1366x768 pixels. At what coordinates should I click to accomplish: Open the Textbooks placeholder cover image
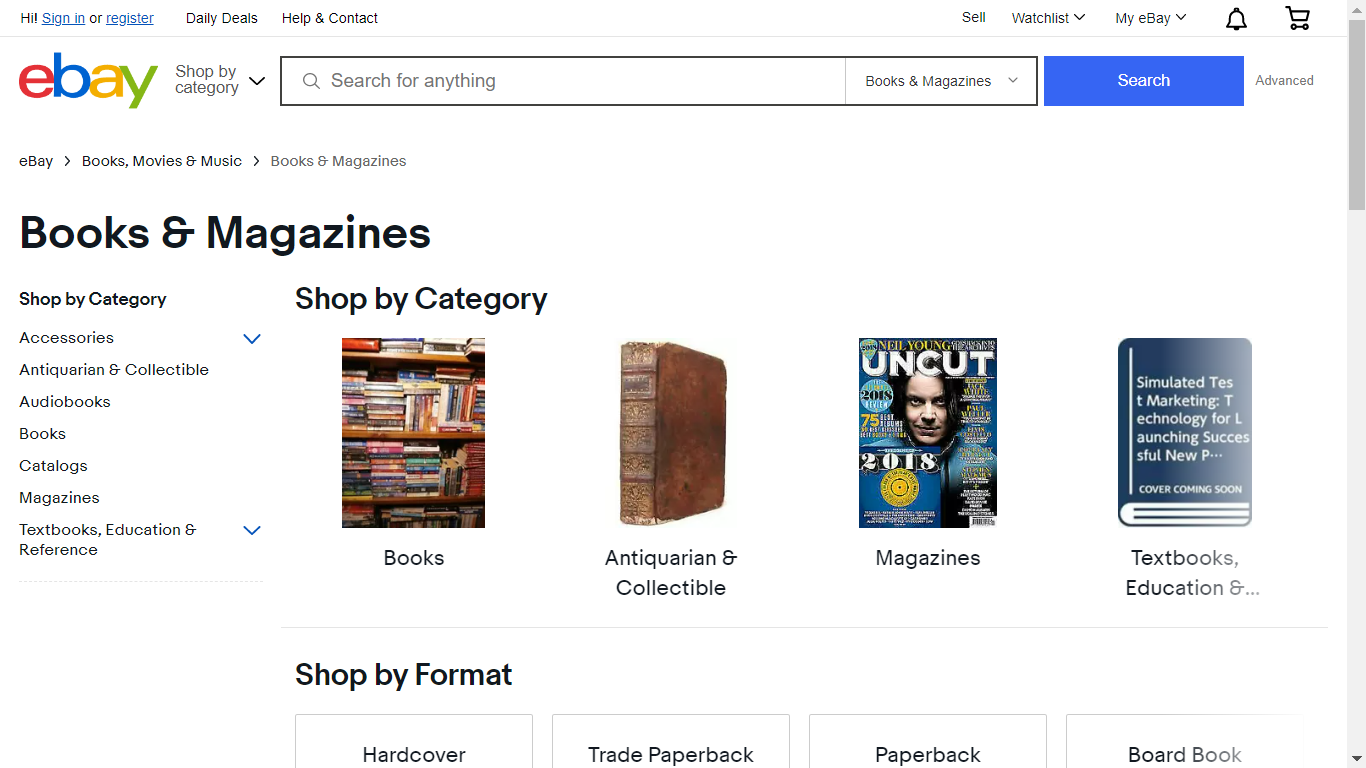[x=1184, y=432]
